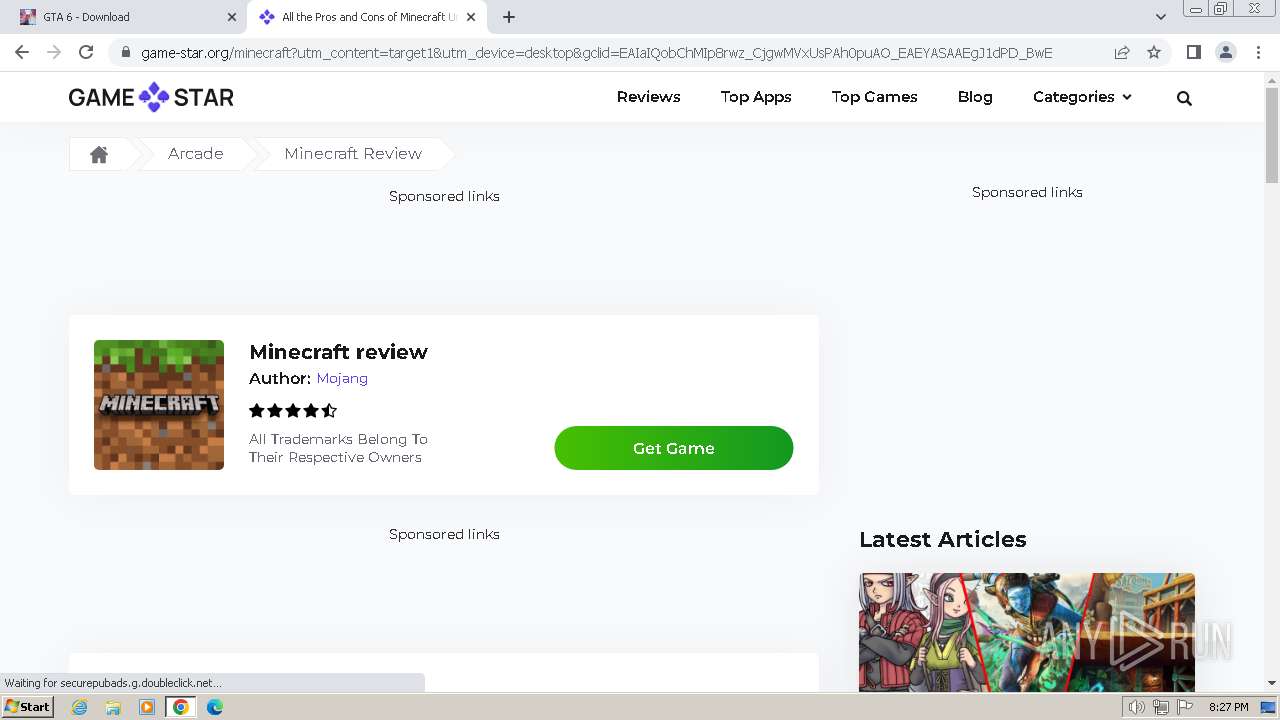Click the Minecraft review title

338,352
